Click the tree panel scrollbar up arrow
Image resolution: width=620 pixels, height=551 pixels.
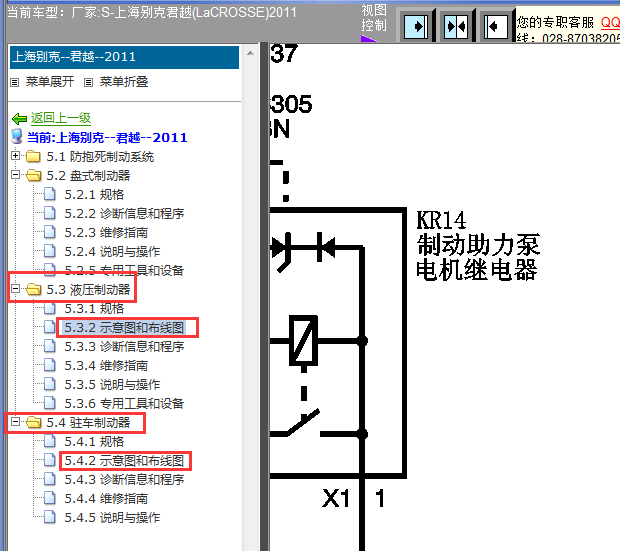coord(250,53)
